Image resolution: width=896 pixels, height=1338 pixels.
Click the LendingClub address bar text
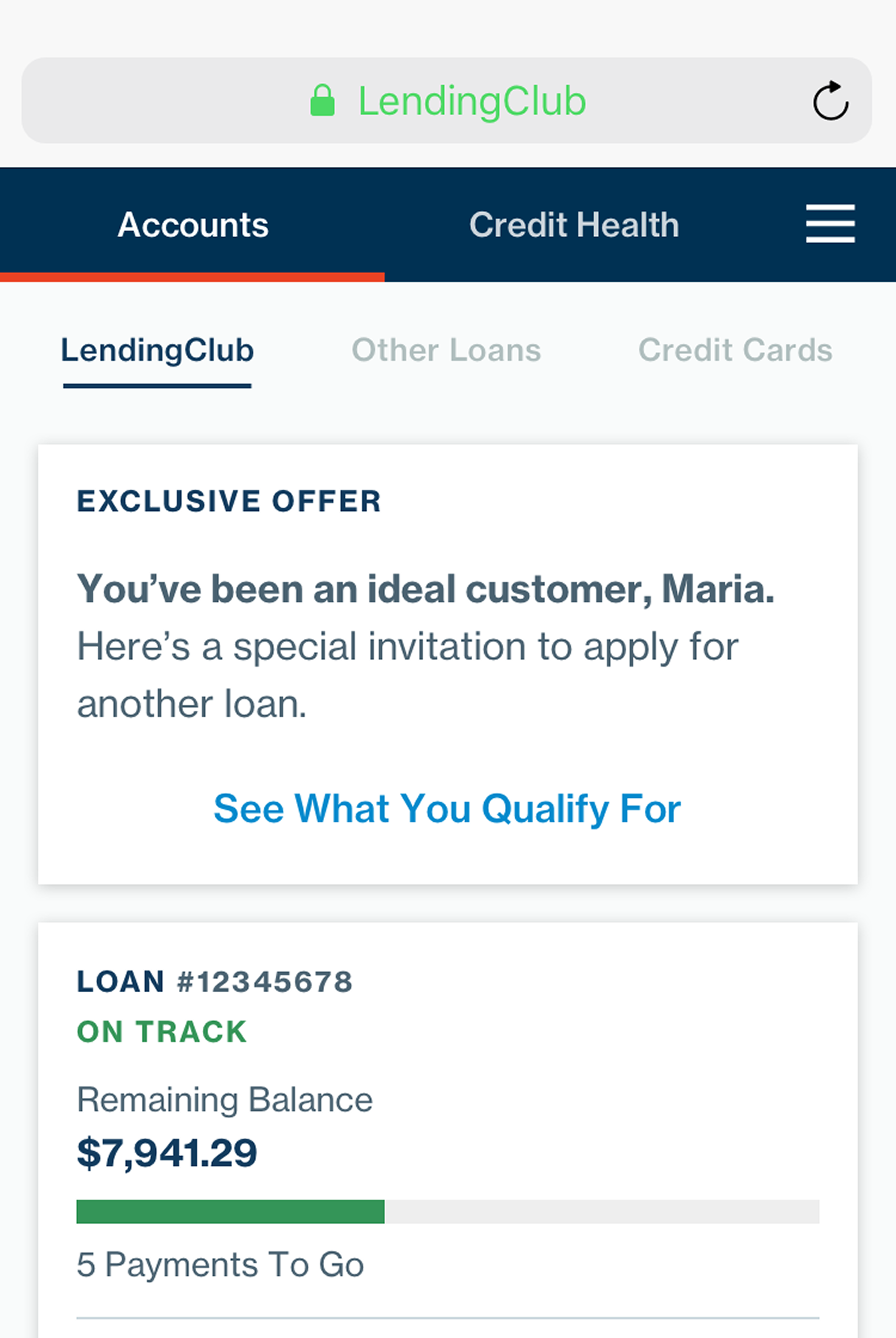pos(471,101)
